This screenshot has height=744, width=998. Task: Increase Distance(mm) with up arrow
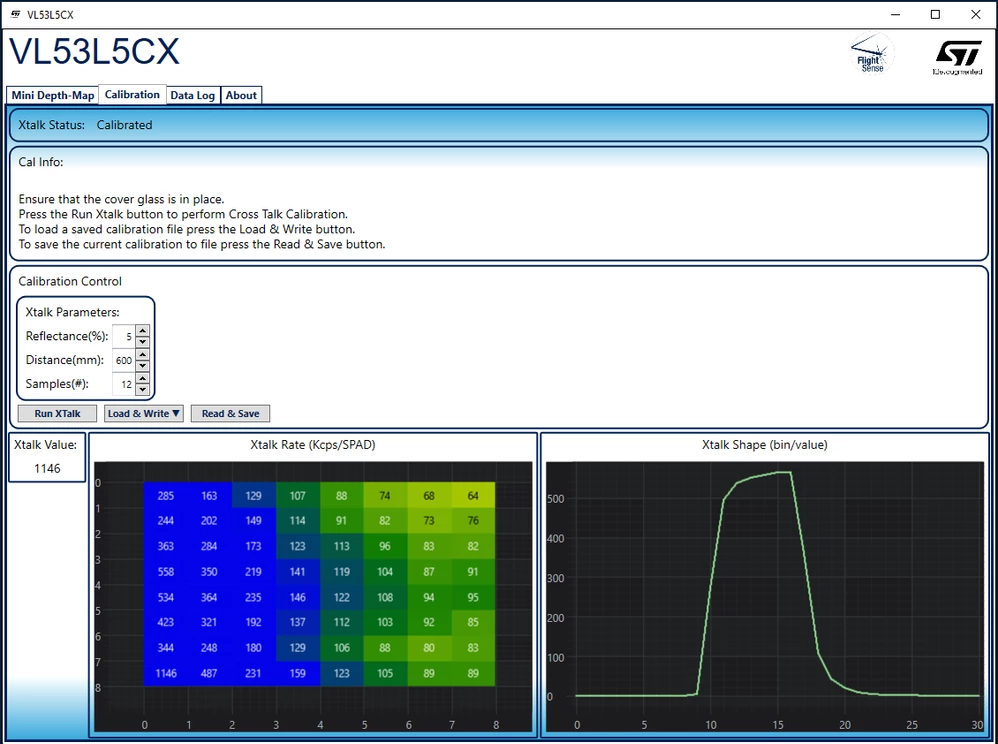[x=143, y=354]
